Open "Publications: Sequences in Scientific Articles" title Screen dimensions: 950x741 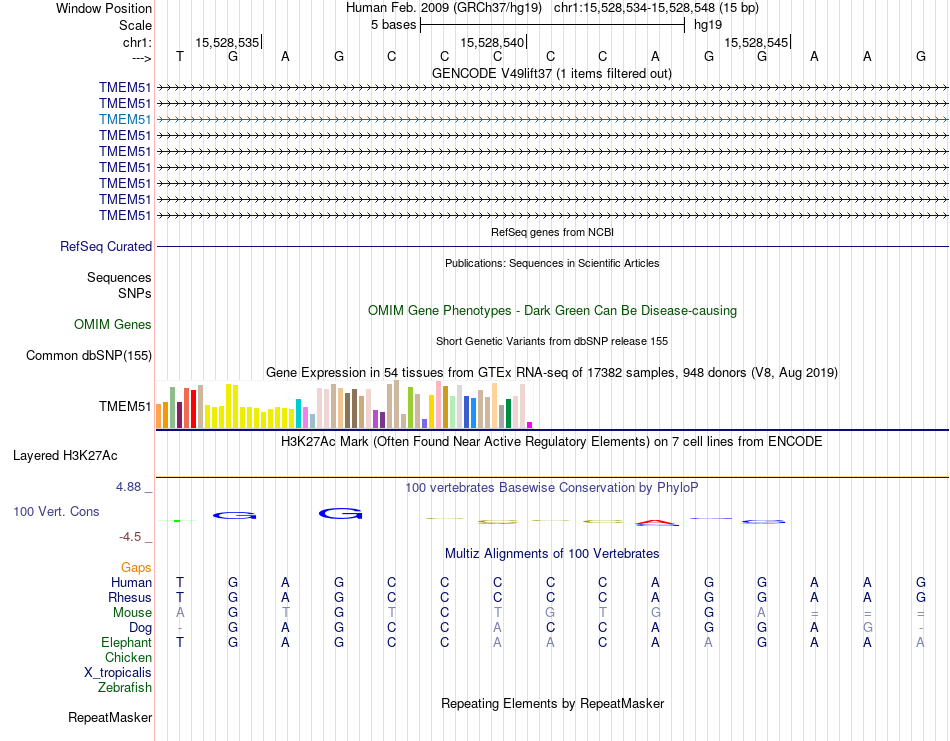pyautogui.click(x=552, y=263)
